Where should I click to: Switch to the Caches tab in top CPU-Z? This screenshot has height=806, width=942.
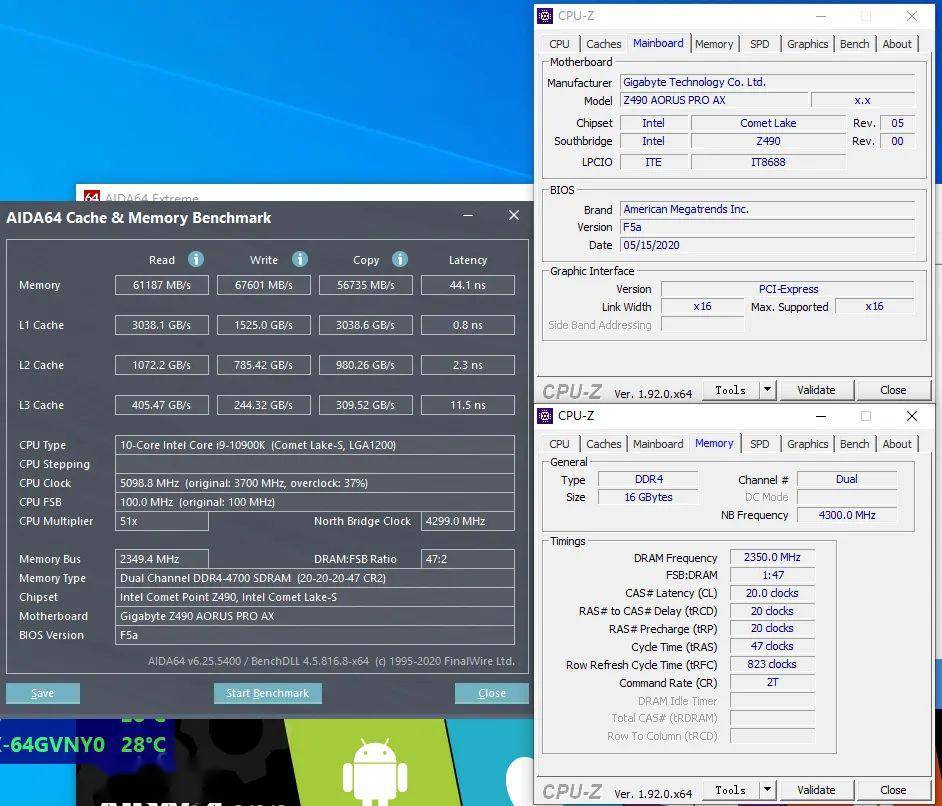pos(603,44)
